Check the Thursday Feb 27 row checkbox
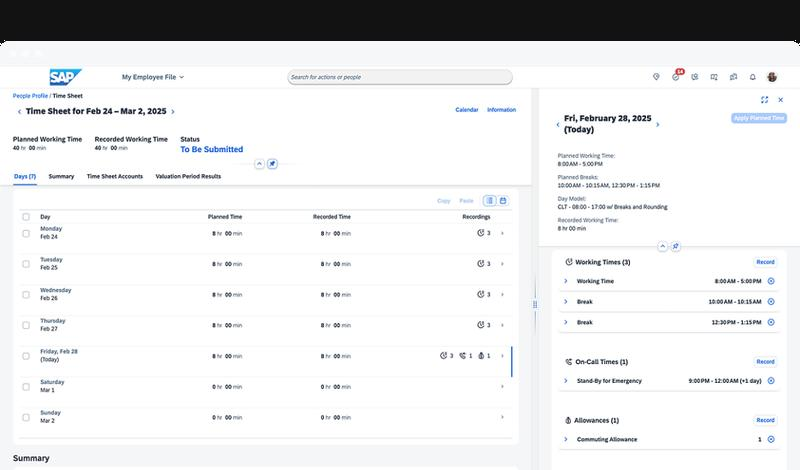 (26, 325)
